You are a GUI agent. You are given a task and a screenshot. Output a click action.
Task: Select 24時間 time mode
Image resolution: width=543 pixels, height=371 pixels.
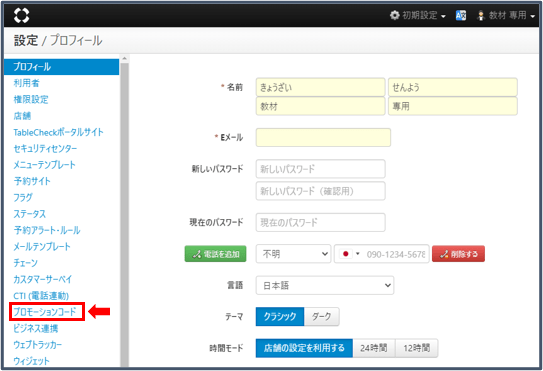[374, 348]
